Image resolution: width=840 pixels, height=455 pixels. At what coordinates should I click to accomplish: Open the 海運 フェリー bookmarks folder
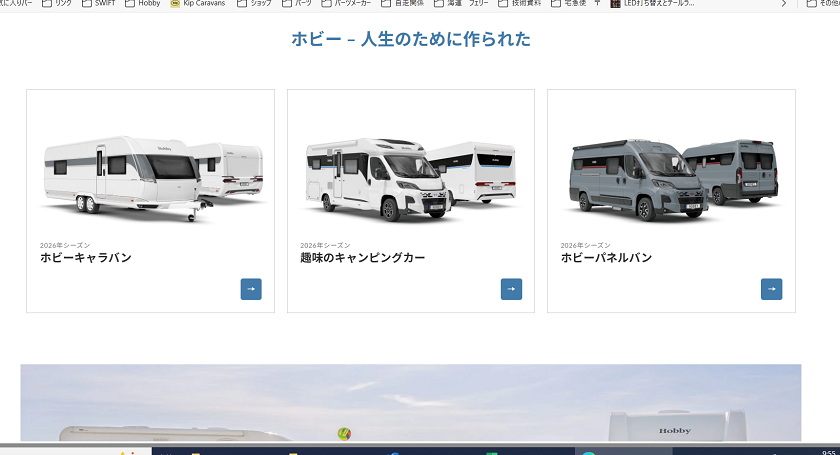coord(461,3)
